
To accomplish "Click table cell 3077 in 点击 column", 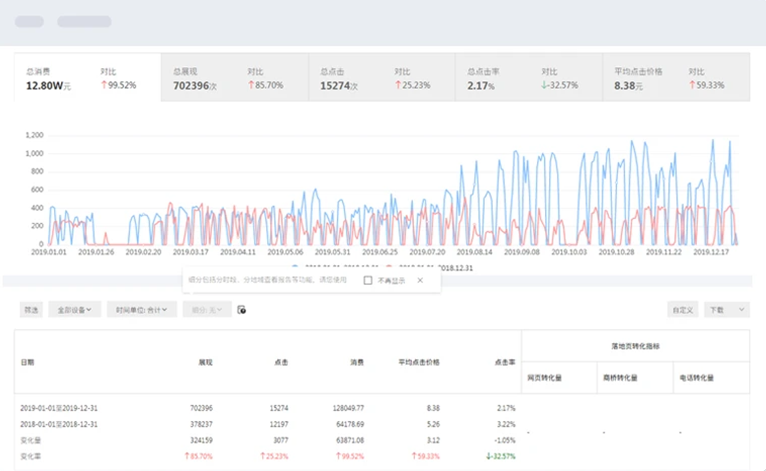I will point(280,440).
